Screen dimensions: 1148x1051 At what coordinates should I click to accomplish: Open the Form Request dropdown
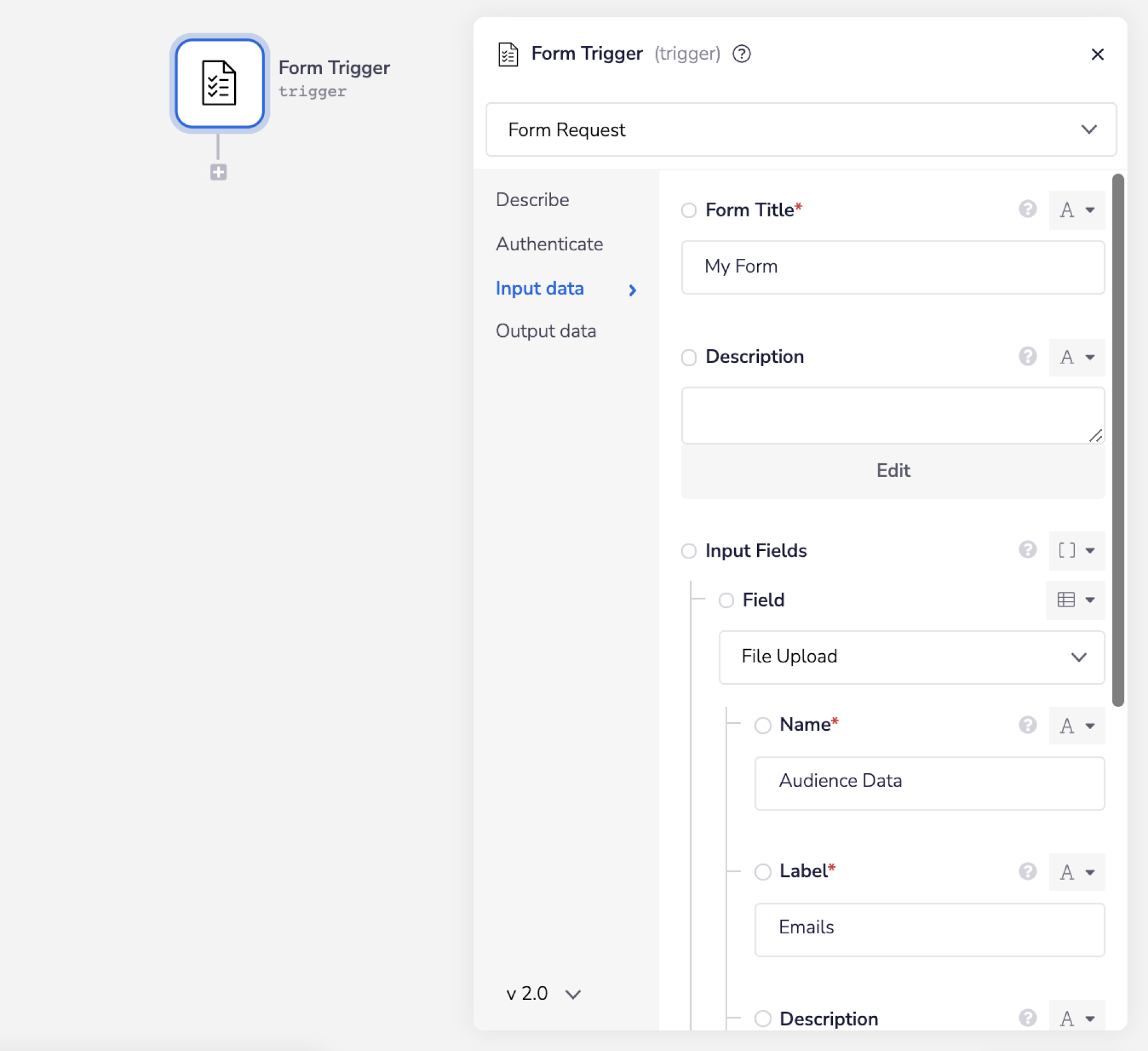pos(801,130)
